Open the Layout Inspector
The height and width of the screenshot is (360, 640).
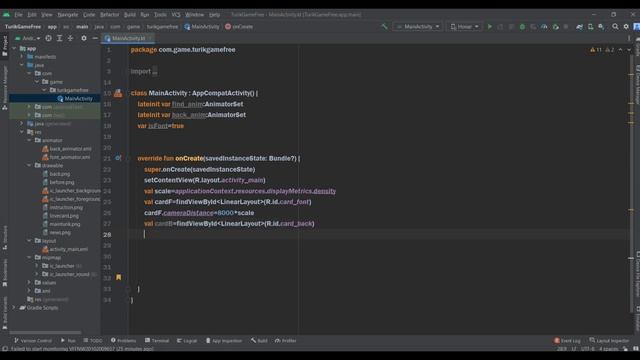[x=609, y=340]
